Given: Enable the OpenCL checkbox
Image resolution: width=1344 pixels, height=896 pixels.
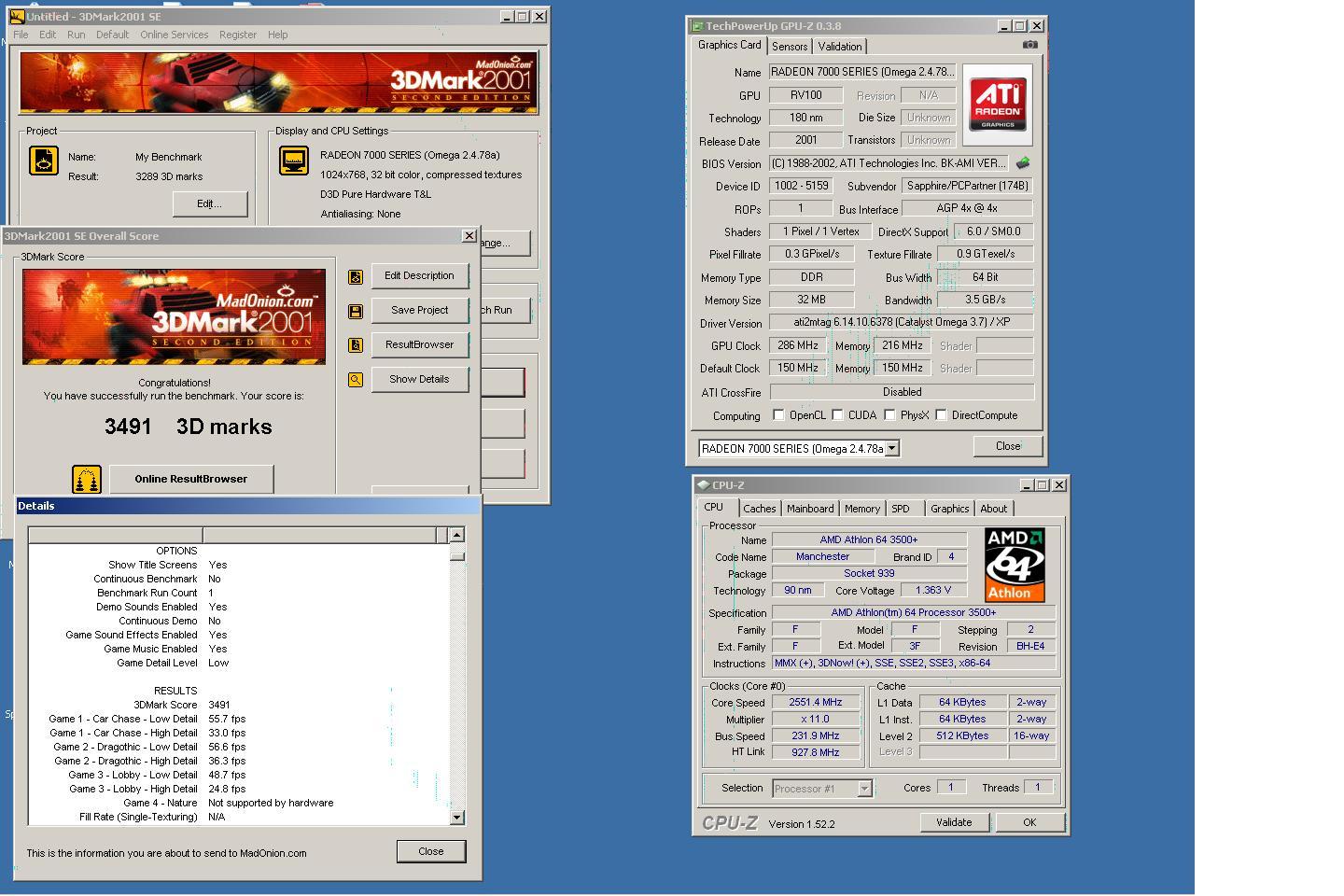Looking at the screenshot, I should (778, 415).
